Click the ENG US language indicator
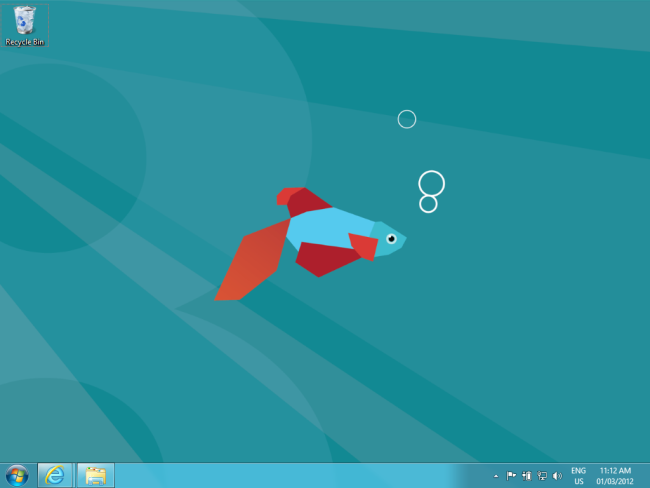The width and height of the screenshot is (650, 488). (578, 476)
